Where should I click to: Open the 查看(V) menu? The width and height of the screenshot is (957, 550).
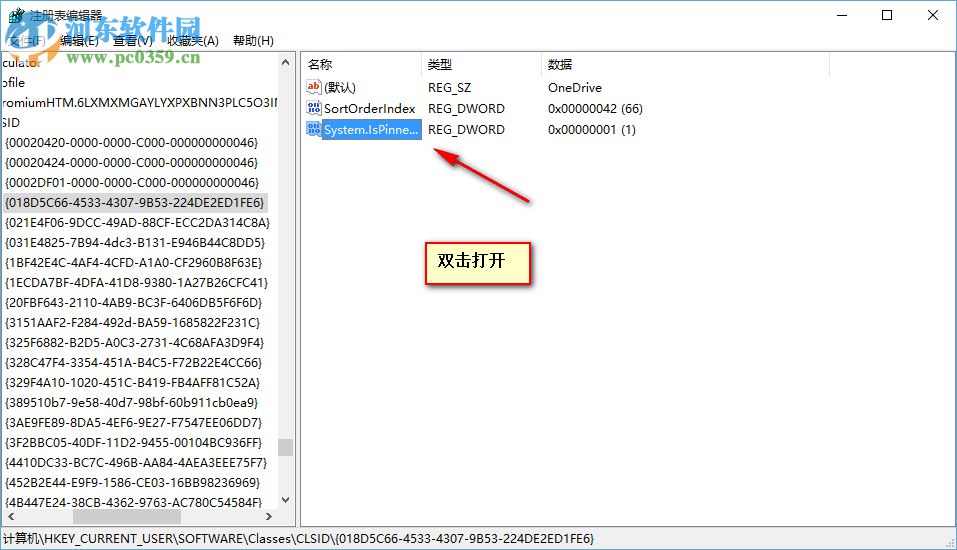[x=132, y=41]
